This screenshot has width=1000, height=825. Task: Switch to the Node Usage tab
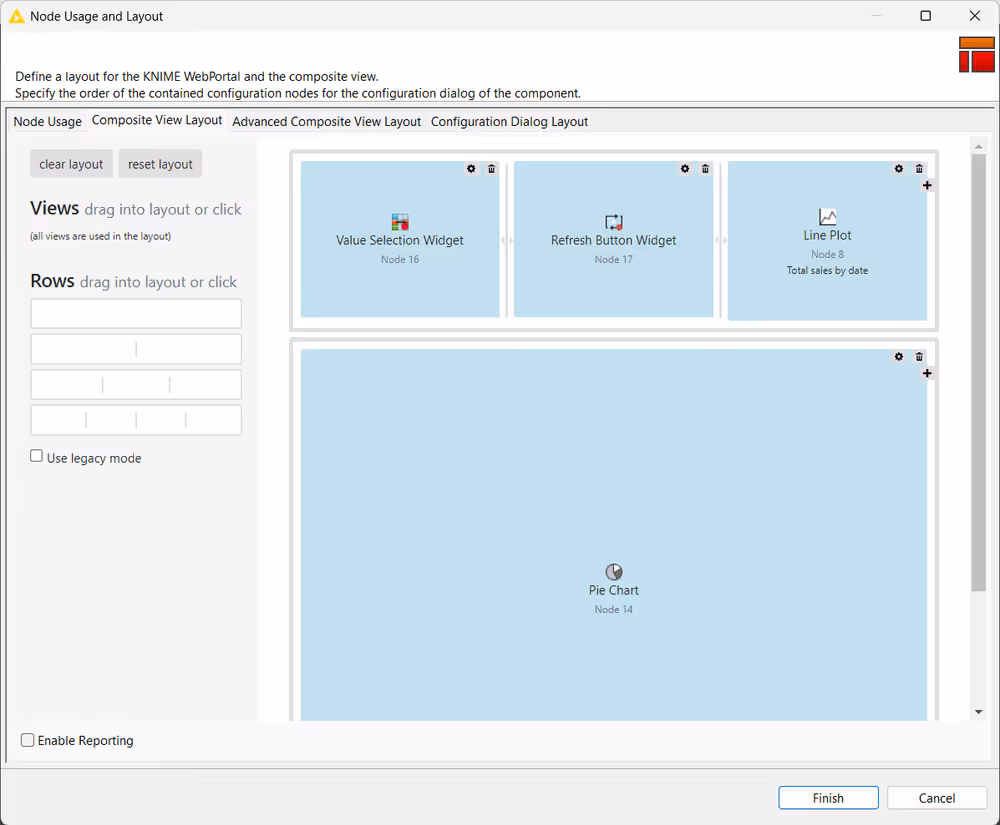click(47, 121)
